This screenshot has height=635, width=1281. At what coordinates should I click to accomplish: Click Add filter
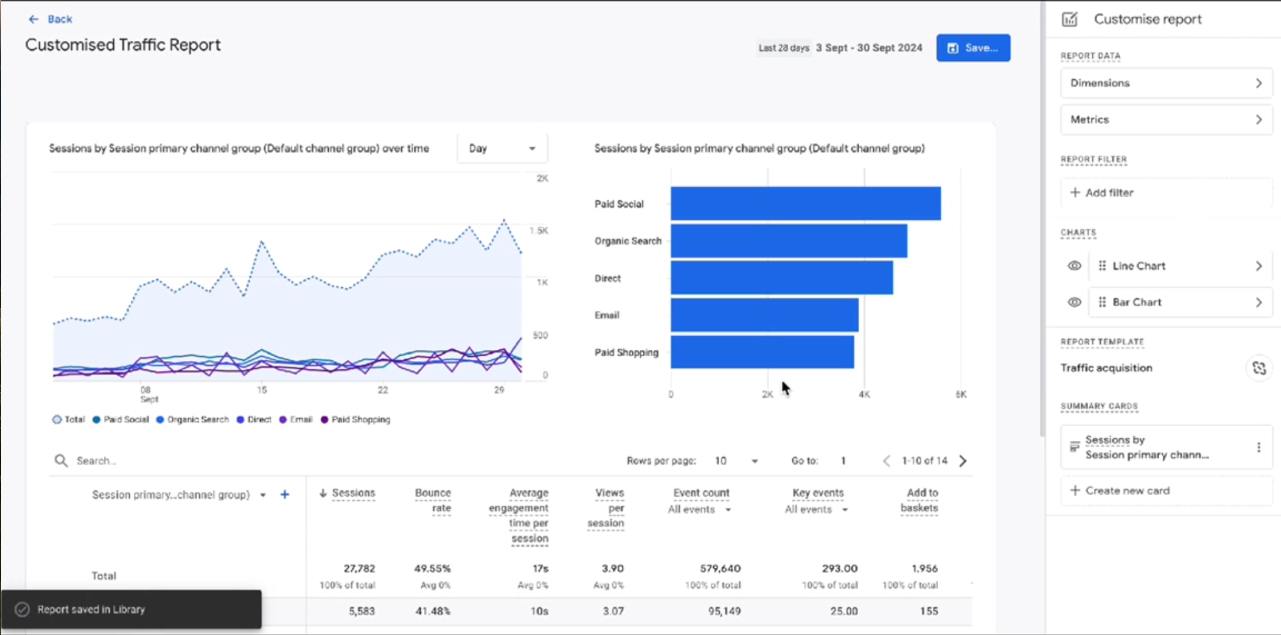point(1102,192)
